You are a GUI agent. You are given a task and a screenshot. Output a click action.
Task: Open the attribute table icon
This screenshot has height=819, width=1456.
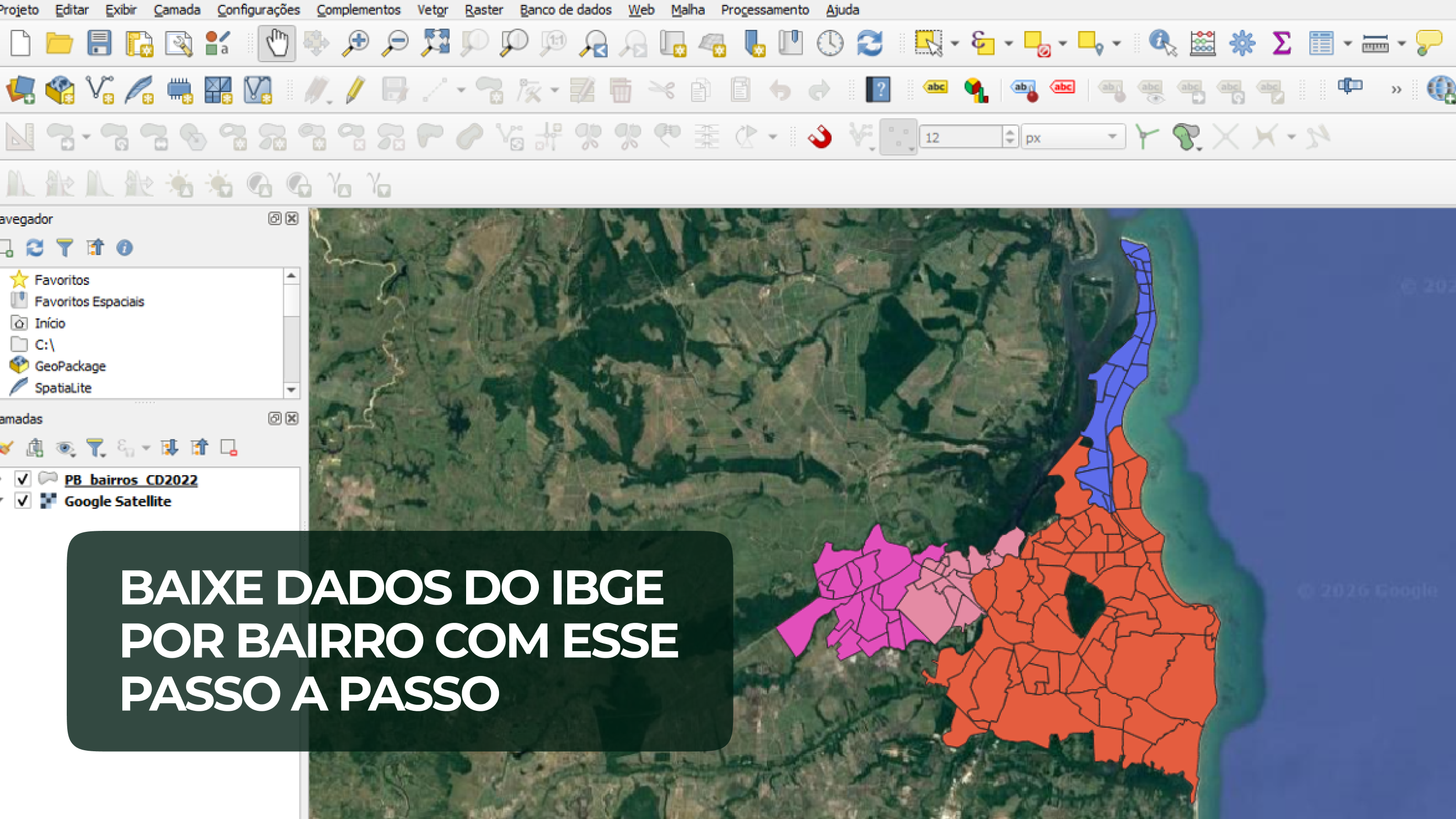pos(1321,43)
